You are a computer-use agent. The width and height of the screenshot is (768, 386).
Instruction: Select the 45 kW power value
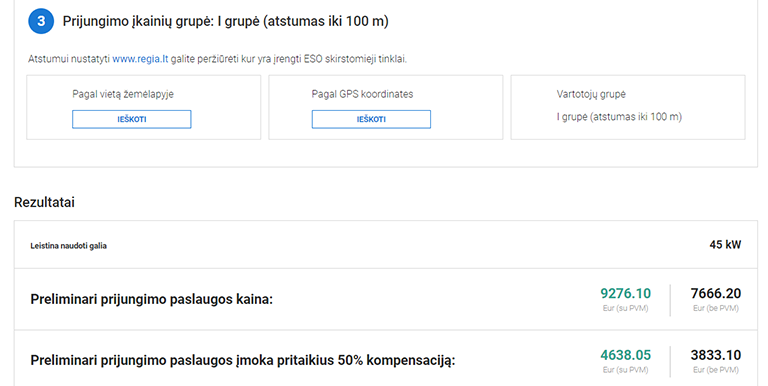(725, 244)
